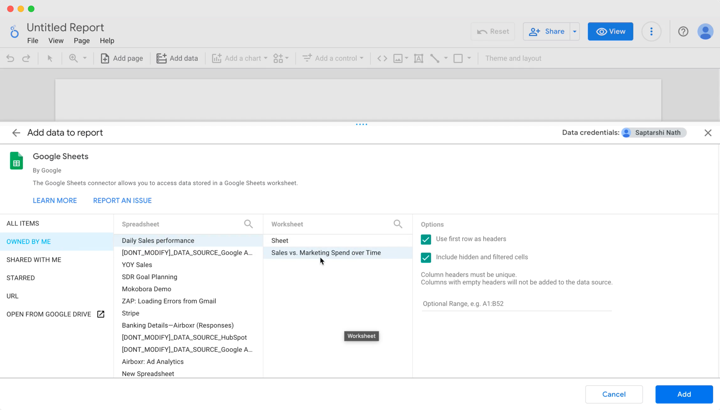Viewport: 720px width, 410px height.
Task: Open the Help menu
Action: (x=107, y=41)
